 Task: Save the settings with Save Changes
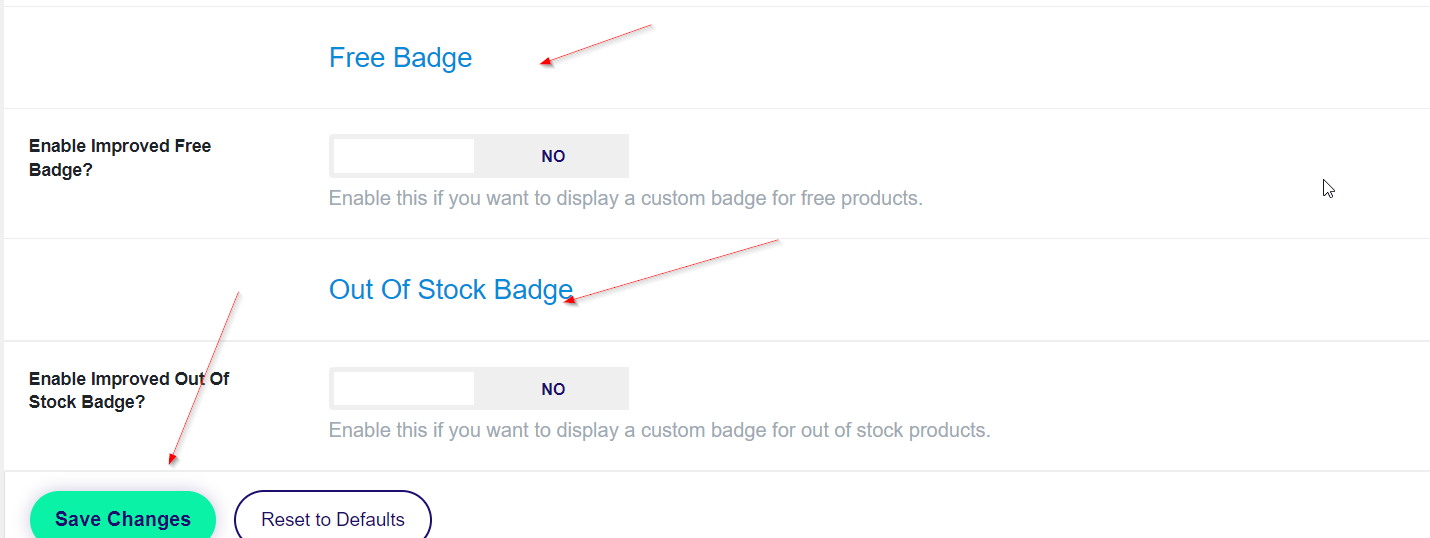(x=123, y=519)
